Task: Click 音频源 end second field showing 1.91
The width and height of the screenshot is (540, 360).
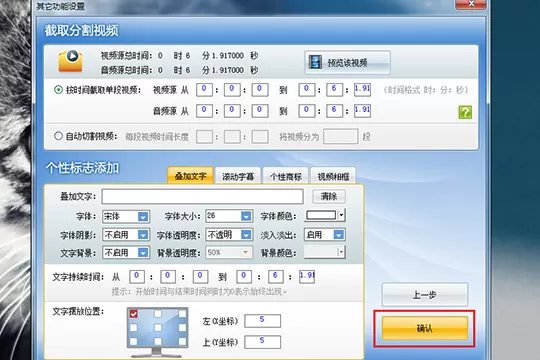Action: 362,111
